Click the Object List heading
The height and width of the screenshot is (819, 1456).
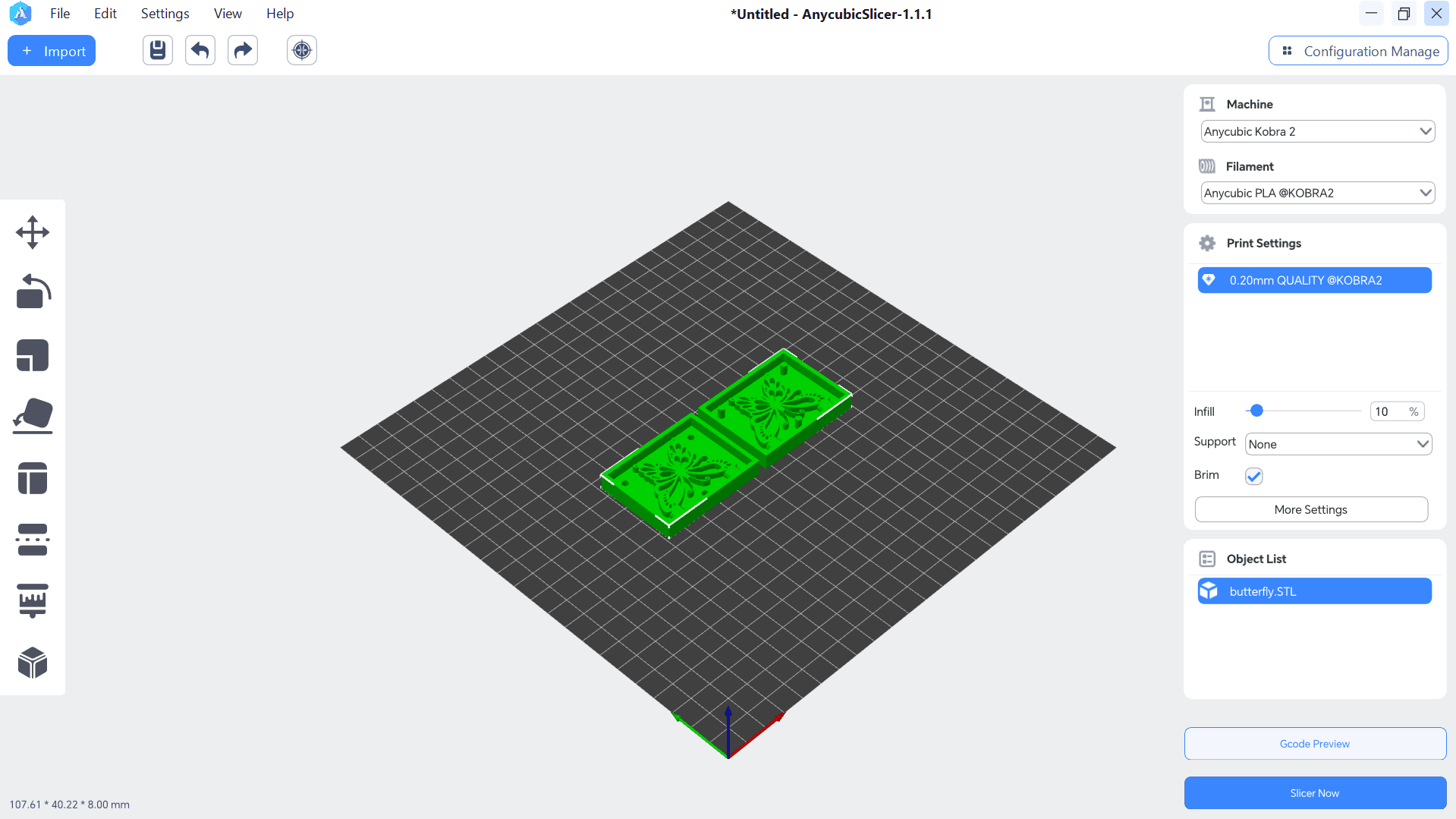pyautogui.click(x=1256, y=559)
